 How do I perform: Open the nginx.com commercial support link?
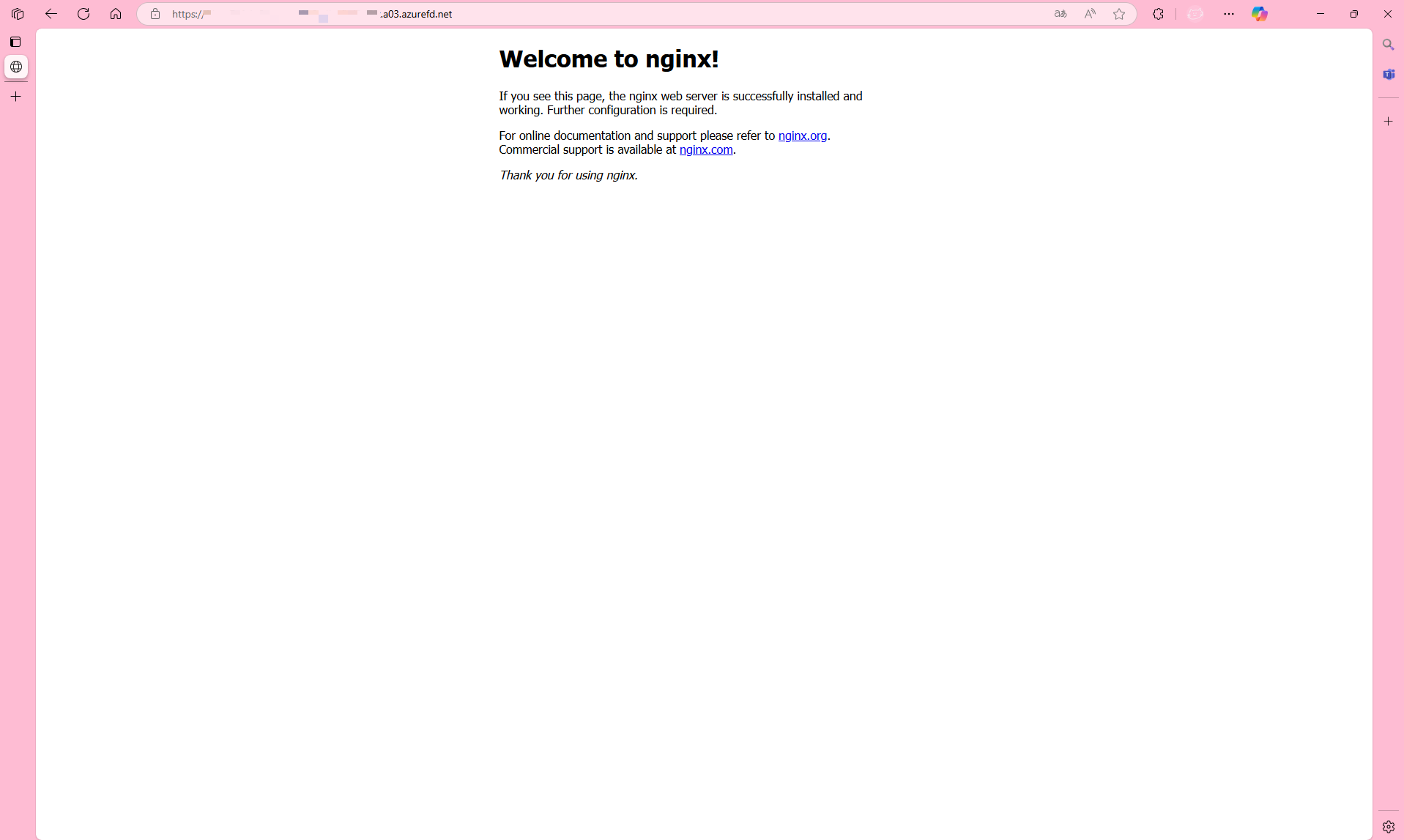pyautogui.click(x=705, y=149)
